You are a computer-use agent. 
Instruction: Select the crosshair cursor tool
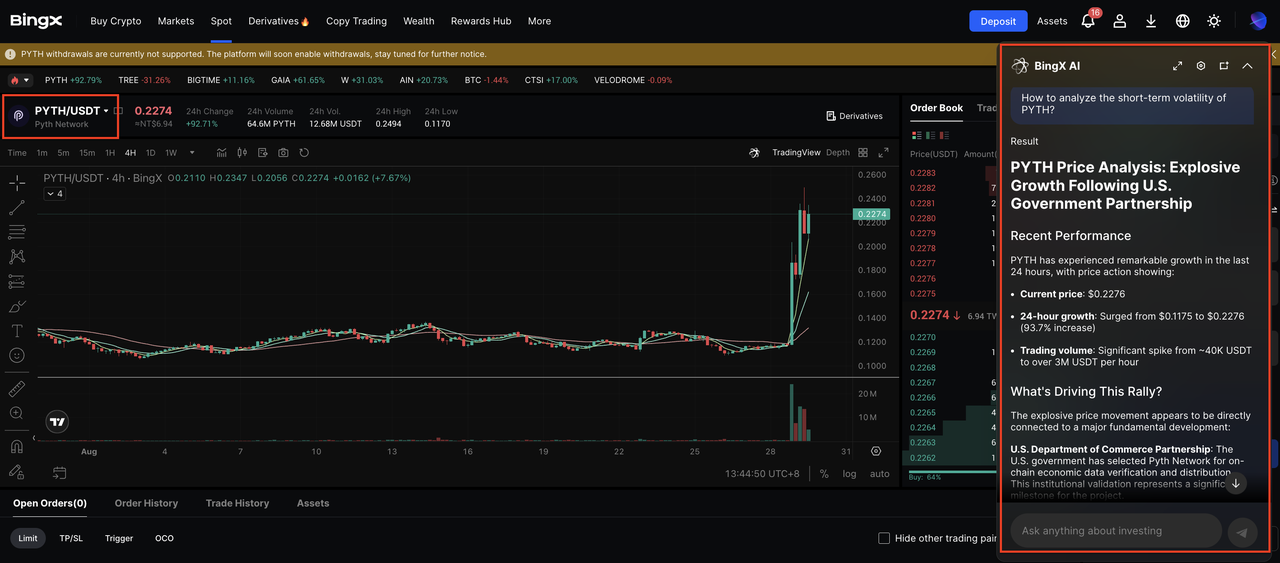point(17,183)
